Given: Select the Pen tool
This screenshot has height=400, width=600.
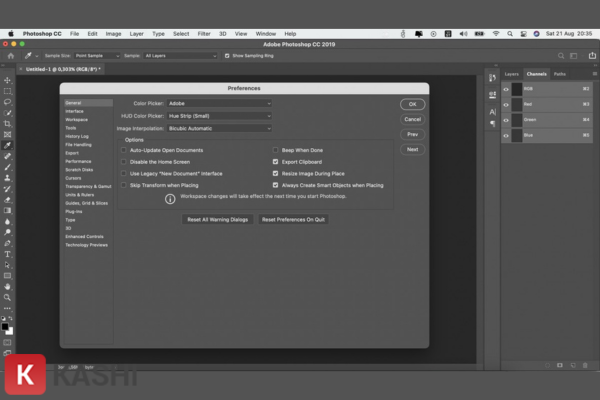Looking at the screenshot, I should (7, 243).
